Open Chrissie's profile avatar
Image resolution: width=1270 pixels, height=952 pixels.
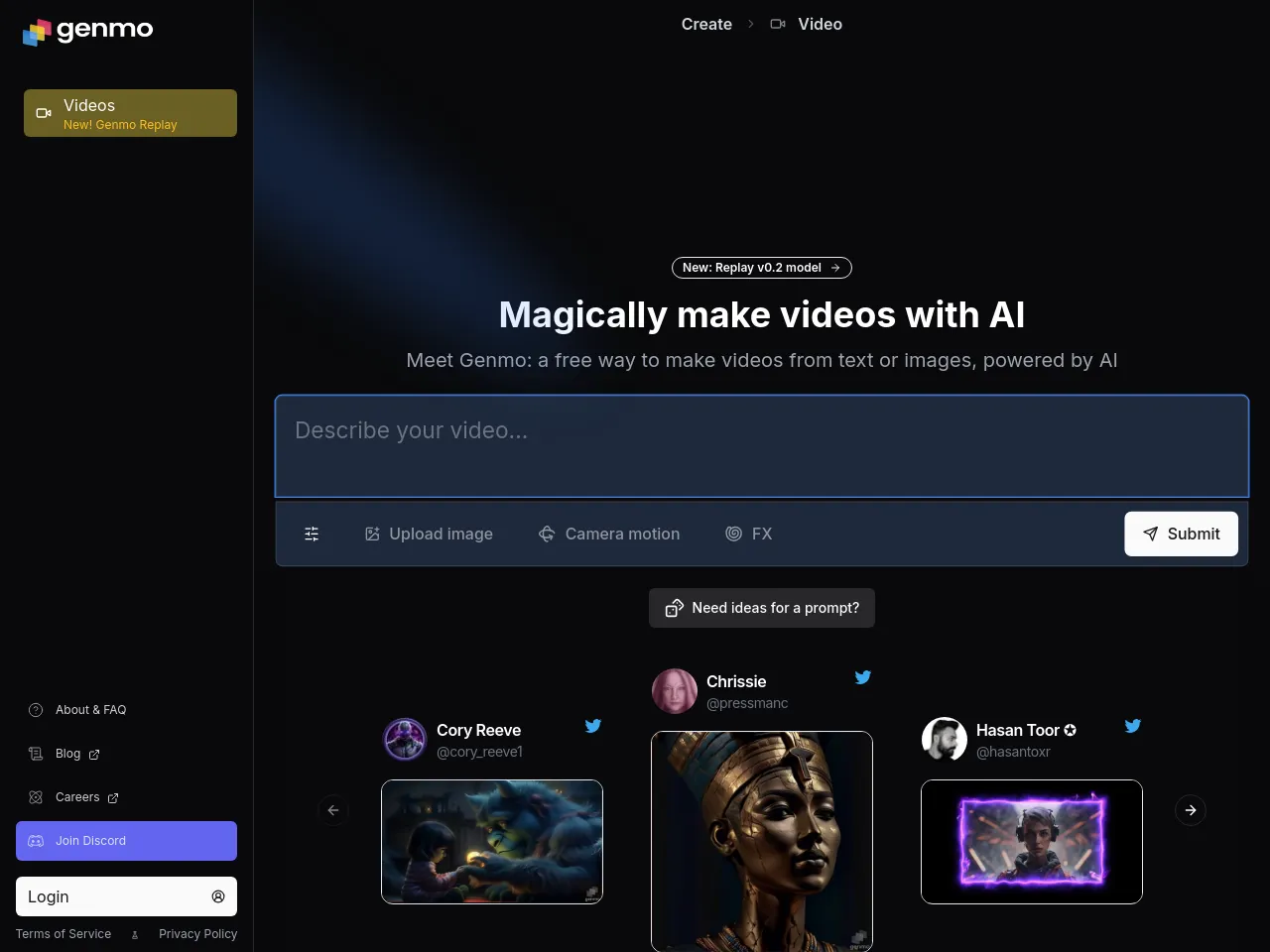tap(675, 691)
